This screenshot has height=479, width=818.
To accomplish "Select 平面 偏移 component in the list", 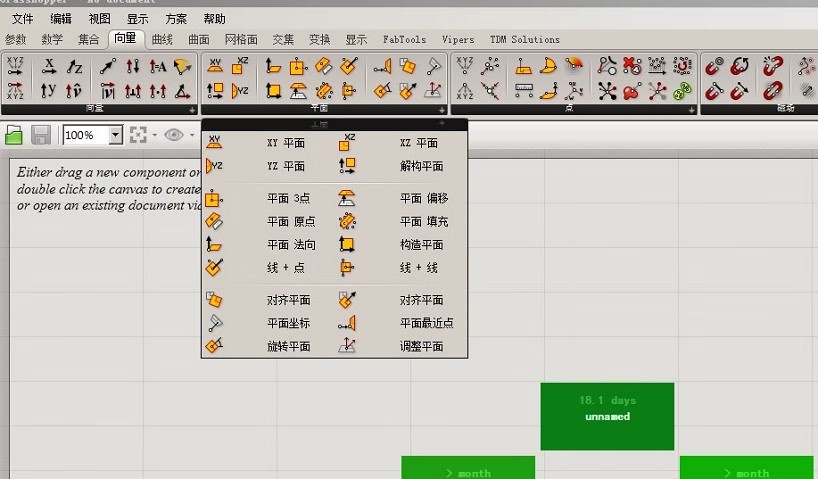I will point(424,198).
